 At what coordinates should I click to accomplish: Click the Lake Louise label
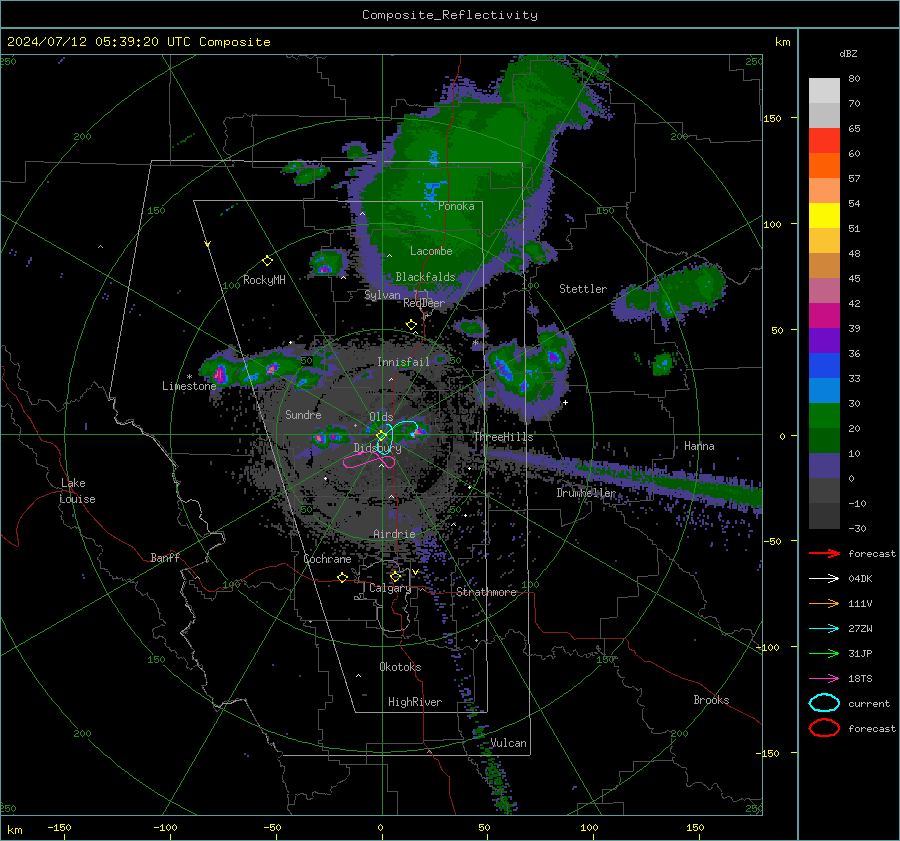[x=77, y=491]
